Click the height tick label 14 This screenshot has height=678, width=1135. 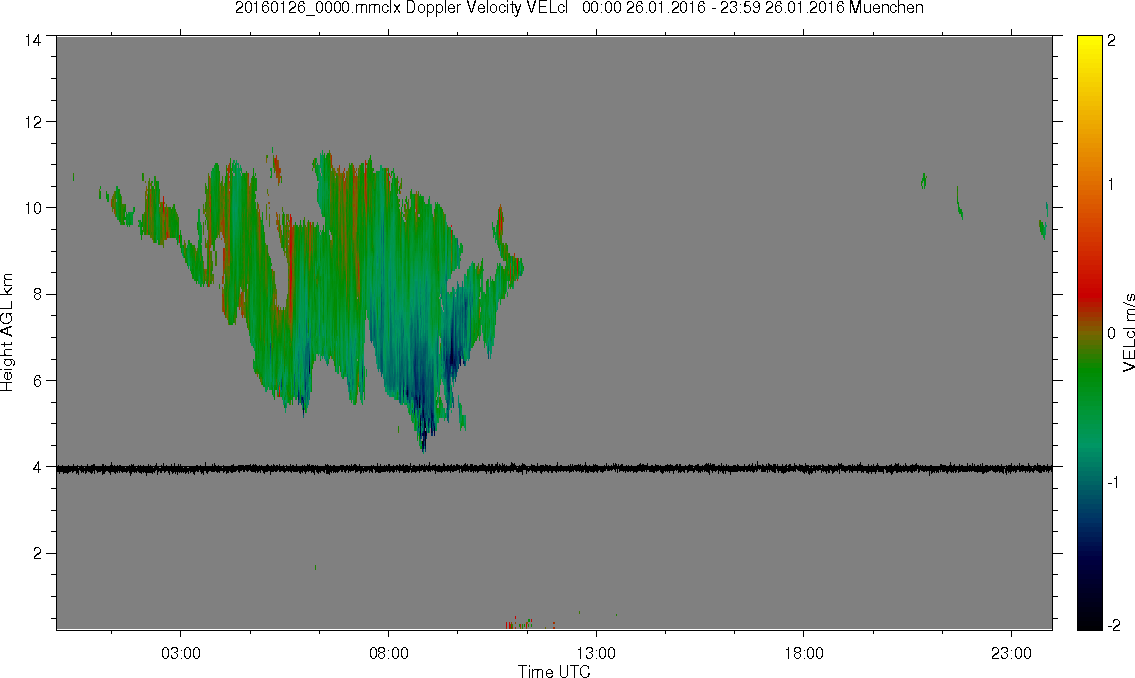[x=33, y=41]
